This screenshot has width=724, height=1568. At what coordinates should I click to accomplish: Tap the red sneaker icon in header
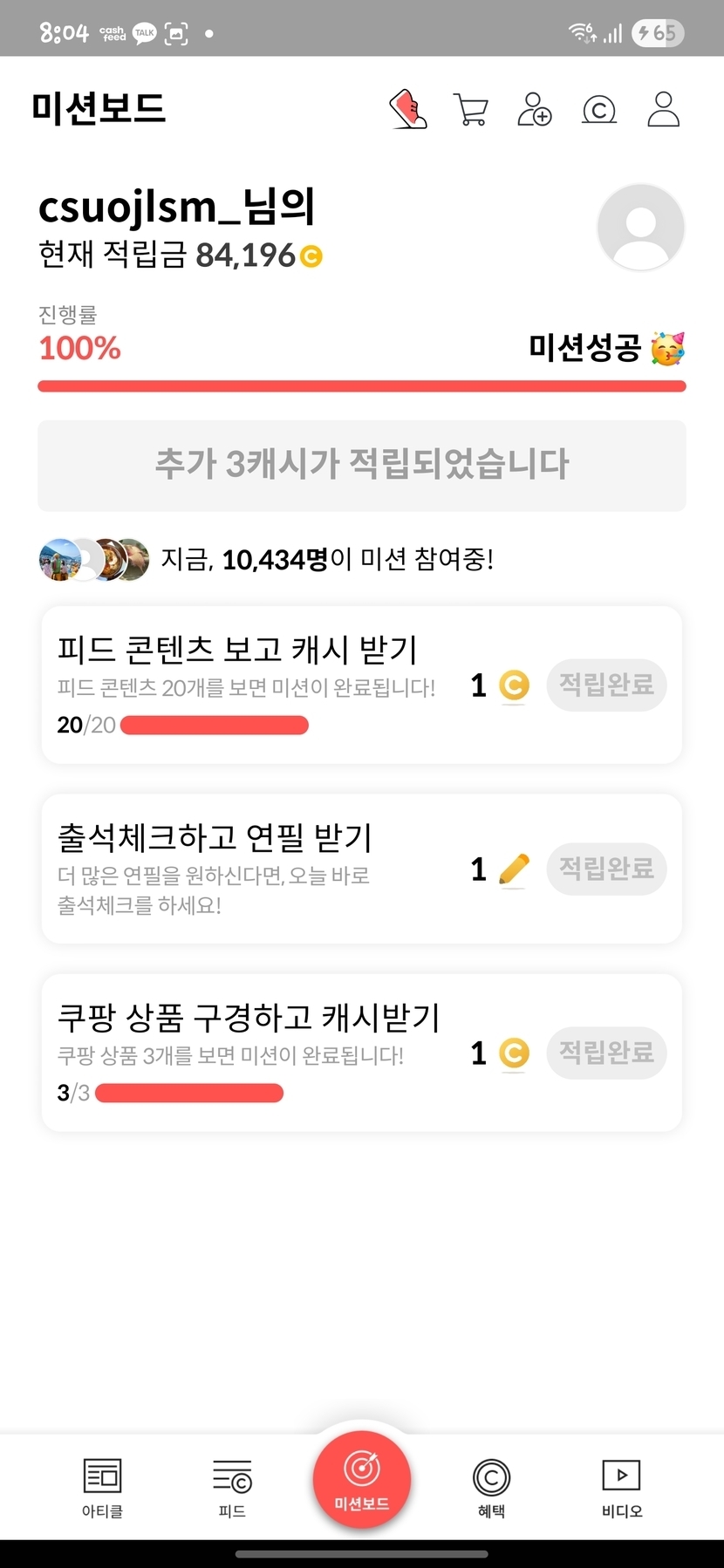407,110
